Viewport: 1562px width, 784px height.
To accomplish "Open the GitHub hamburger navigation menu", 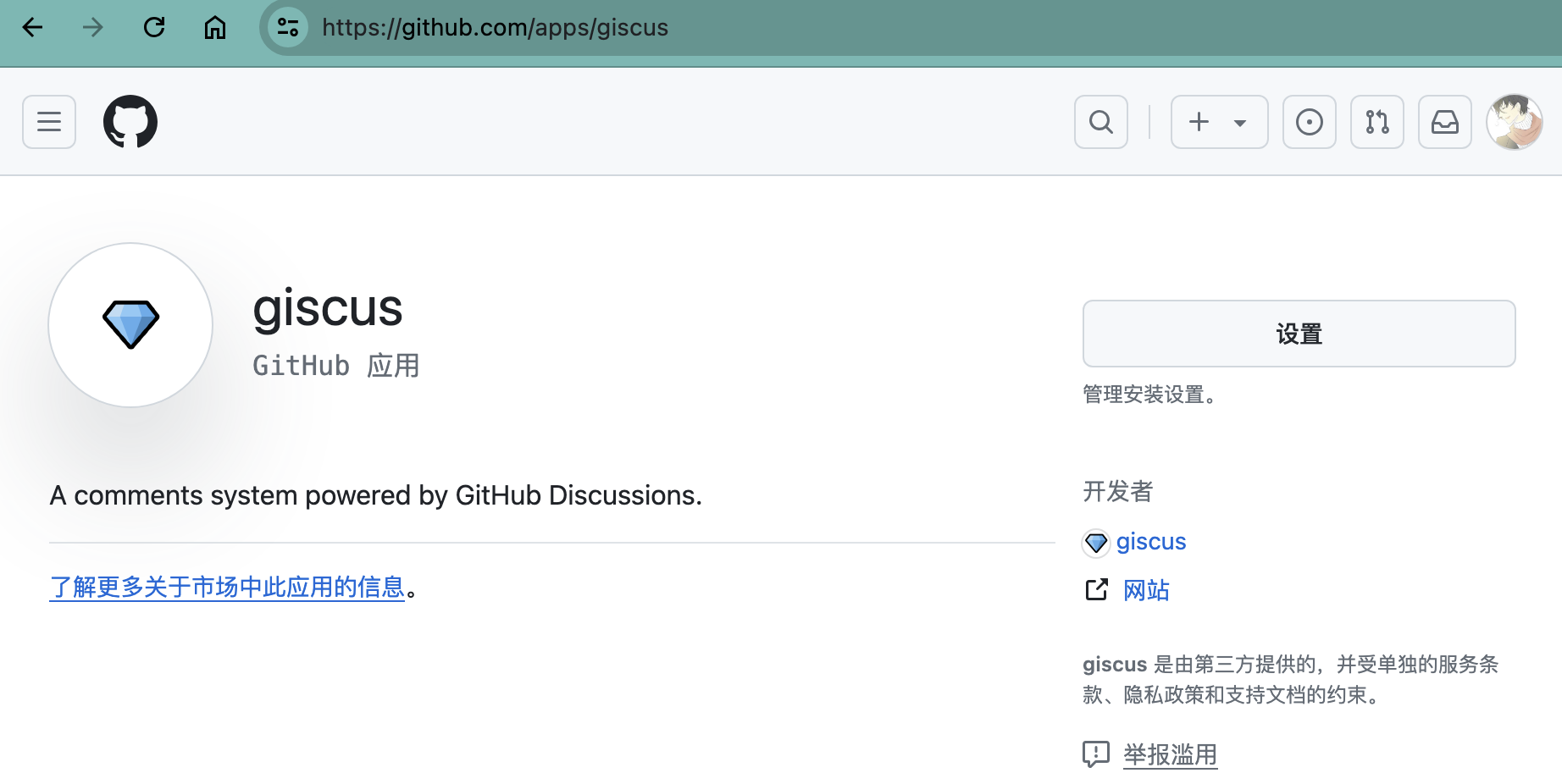I will point(49,122).
